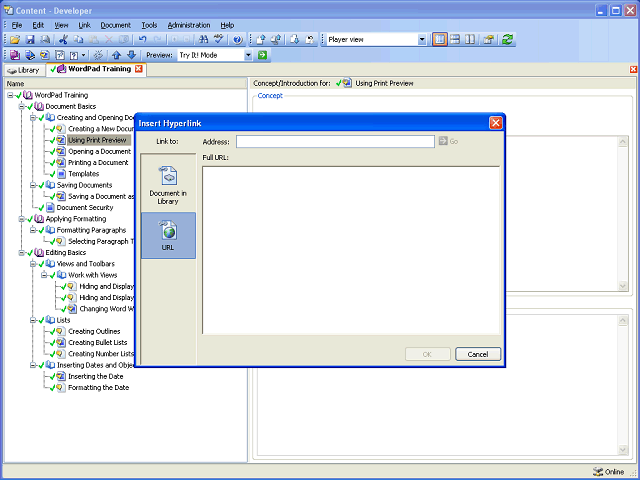Open the Player view dropdown
This screenshot has height=480, width=640.
[x=422, y=40]
